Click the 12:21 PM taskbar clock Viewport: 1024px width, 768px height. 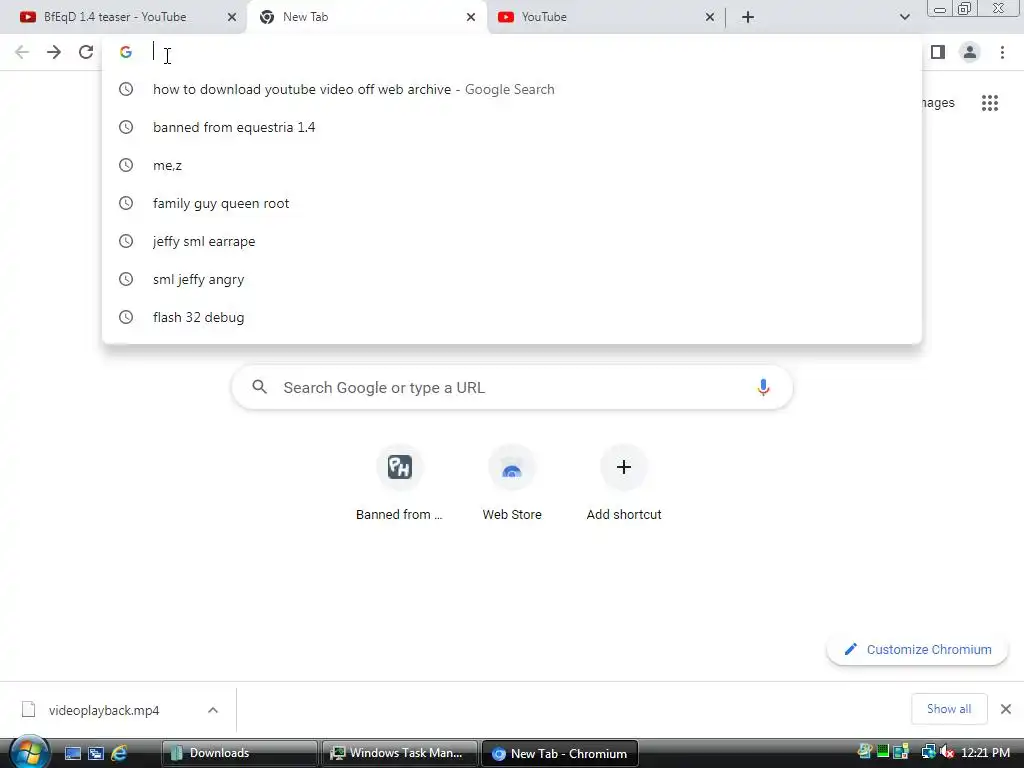click(x=985, y=752)
